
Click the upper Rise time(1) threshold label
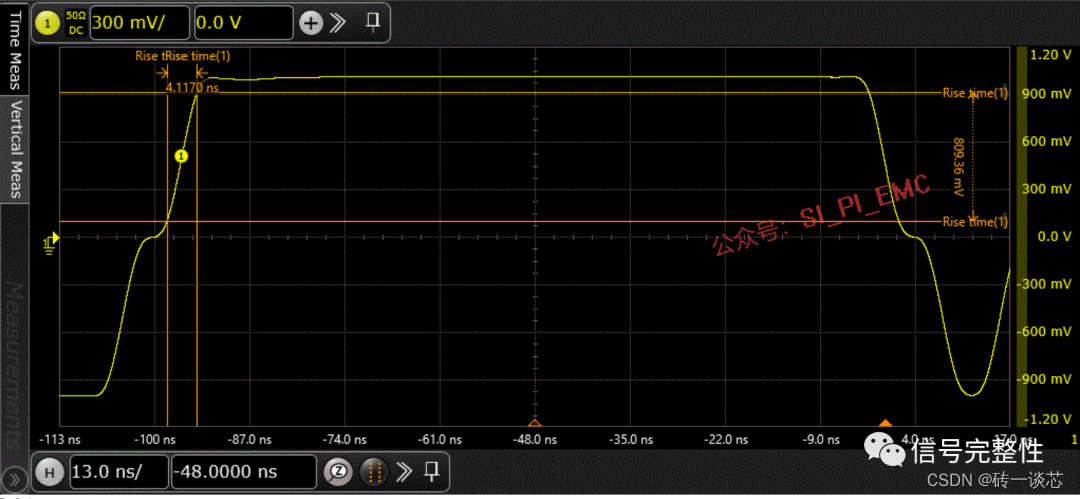[x=975, y=92]
